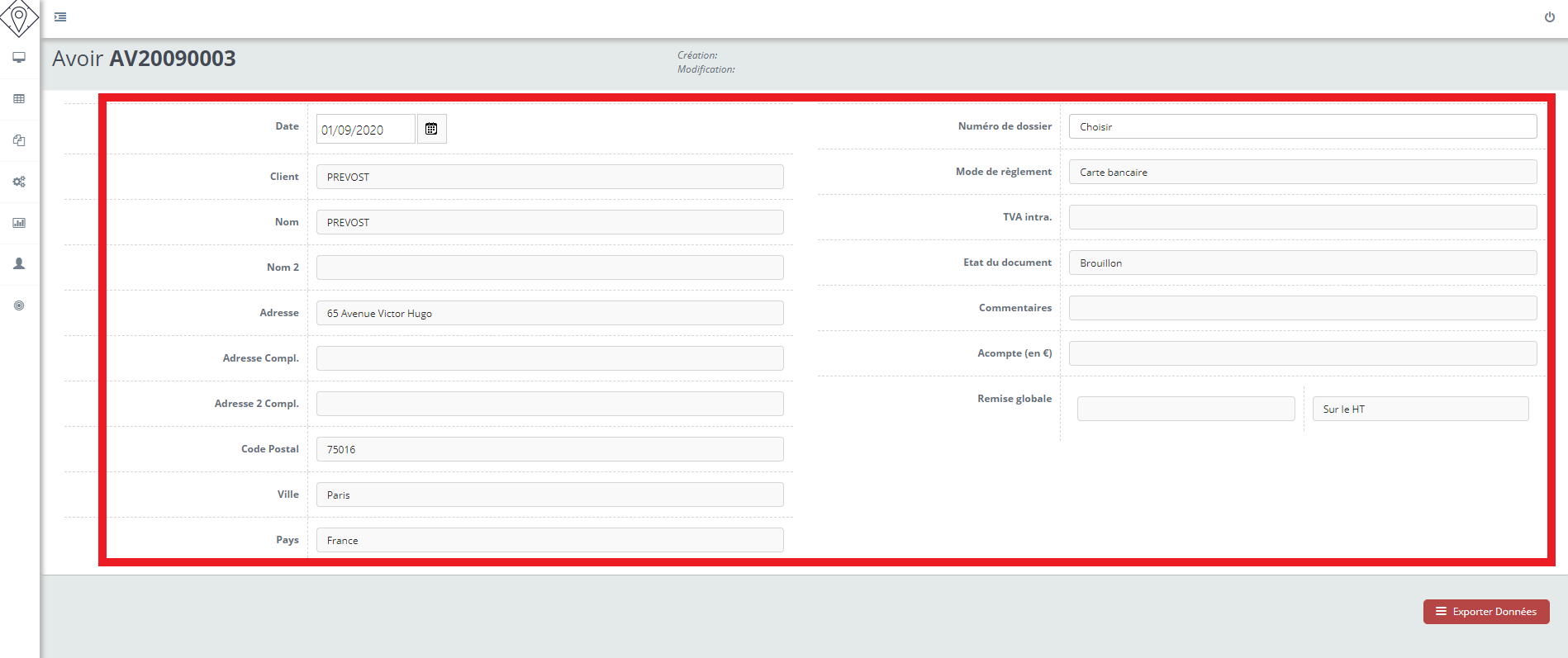Screen dimensions: 1568x658
Task: Open the bar chart statistics icon
Action: tap(19, 223)
